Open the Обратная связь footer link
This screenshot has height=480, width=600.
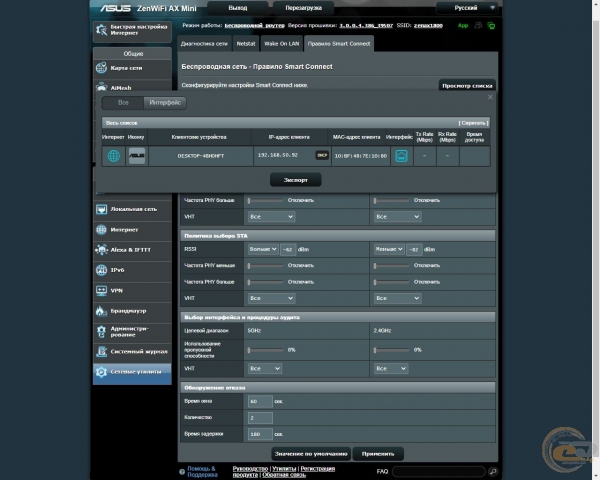click(284, 475)
